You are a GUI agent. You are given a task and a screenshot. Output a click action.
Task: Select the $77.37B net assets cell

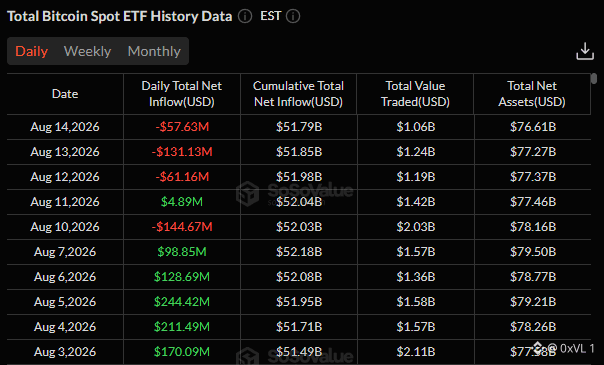(x=533, y=177)
